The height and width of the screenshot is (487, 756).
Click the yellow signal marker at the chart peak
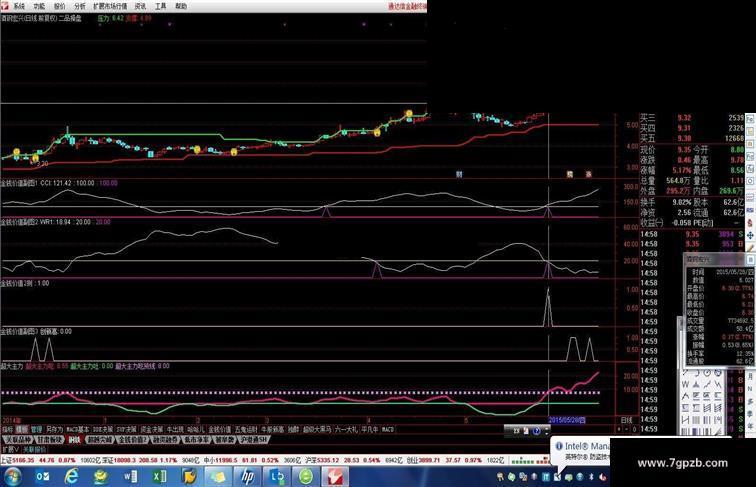click(409, 114)
